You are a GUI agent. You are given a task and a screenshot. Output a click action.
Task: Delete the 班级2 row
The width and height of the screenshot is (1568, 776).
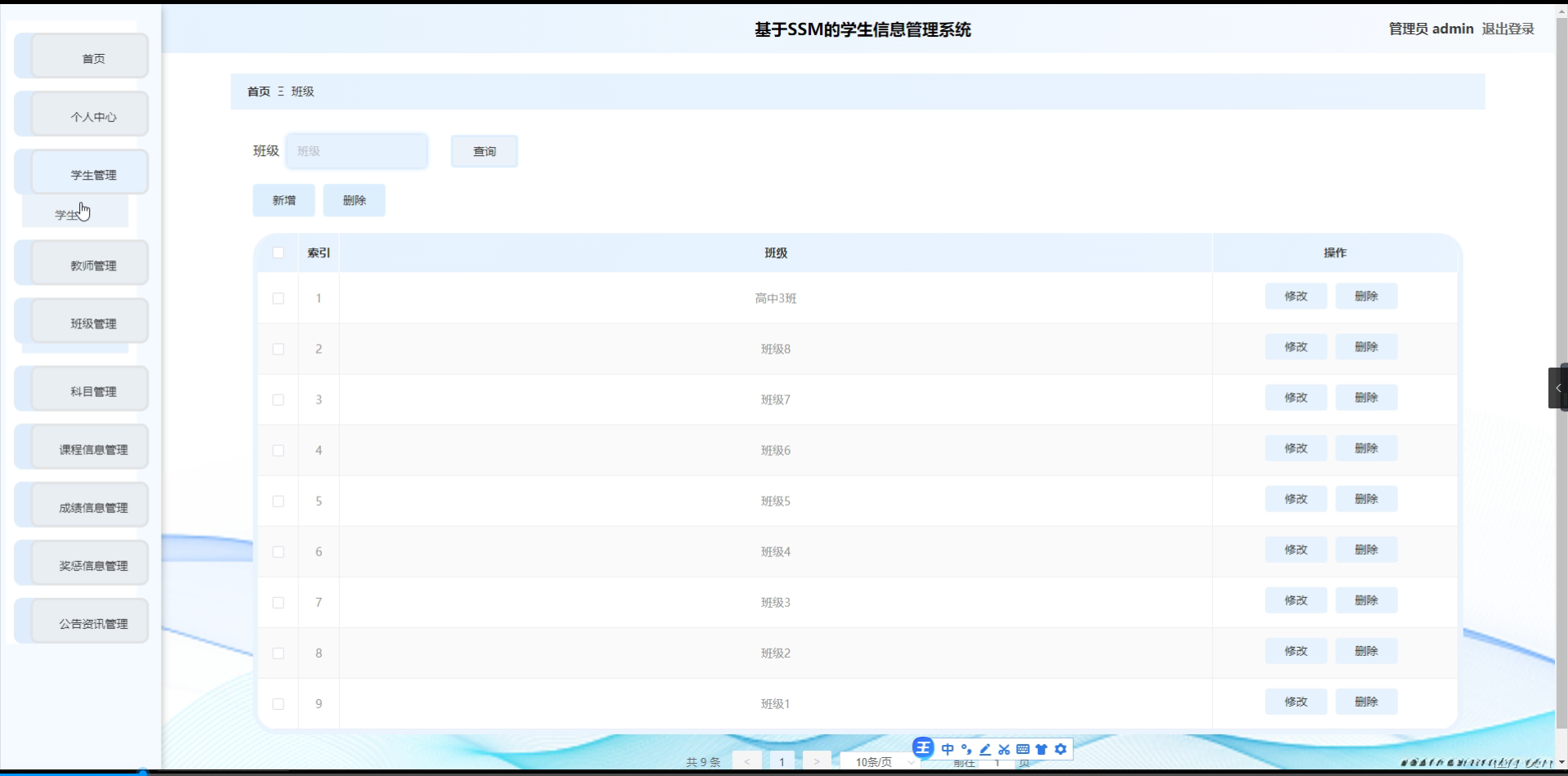click(1366, 650)
